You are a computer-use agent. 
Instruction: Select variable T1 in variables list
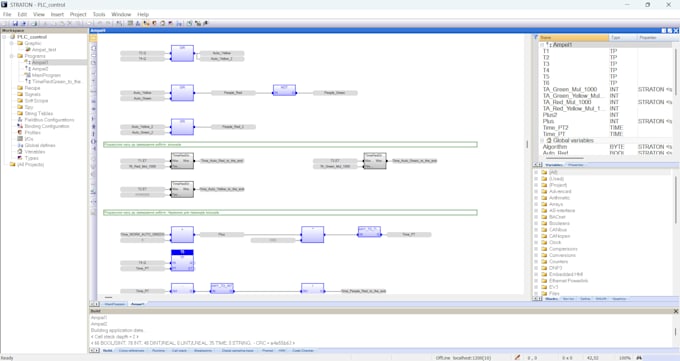pos(546,51)
